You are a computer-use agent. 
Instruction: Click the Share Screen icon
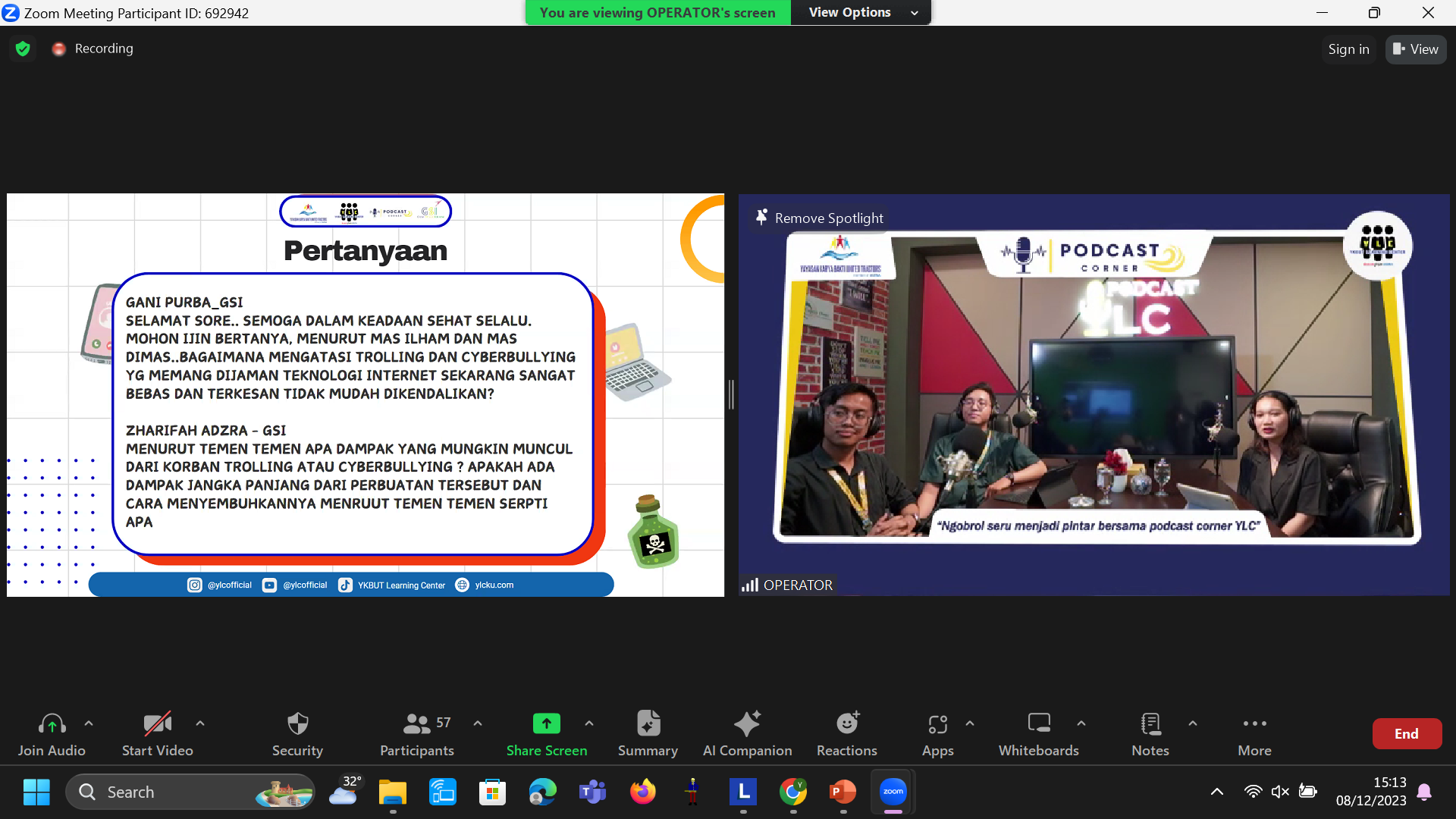546,725
